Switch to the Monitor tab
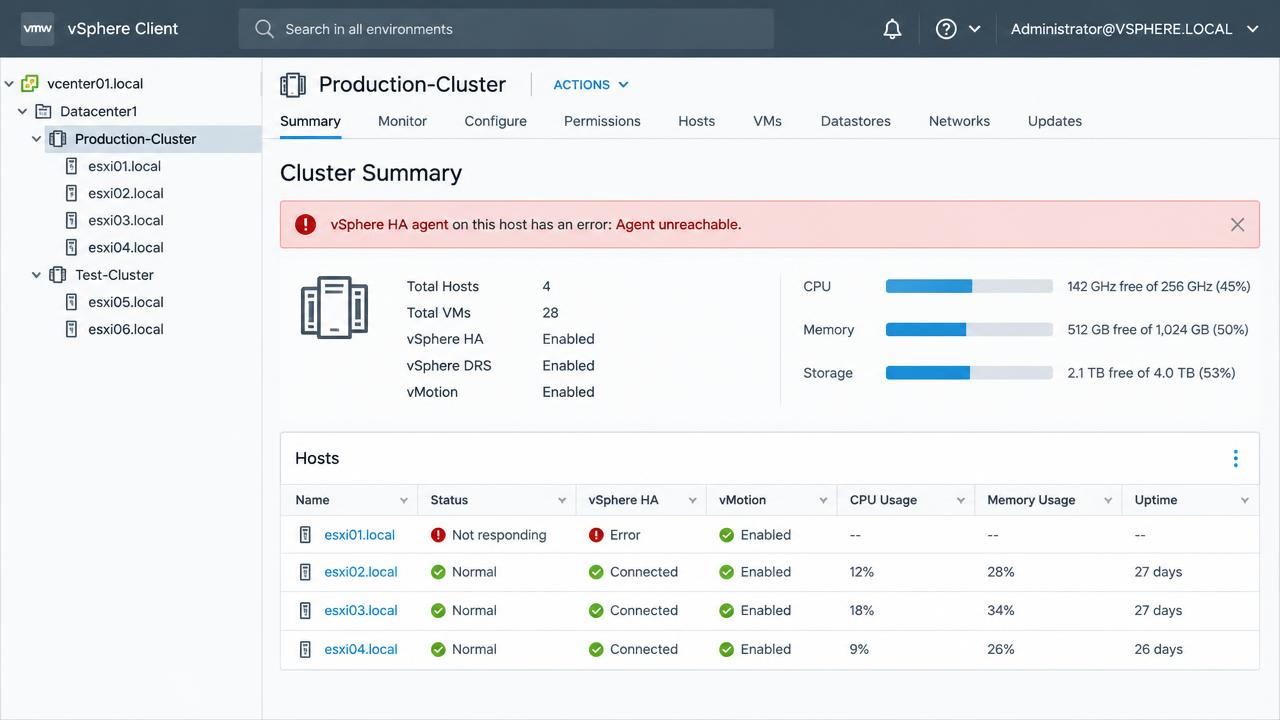The height and width of the screenshot is (720, 1280). tap(402, 121)
